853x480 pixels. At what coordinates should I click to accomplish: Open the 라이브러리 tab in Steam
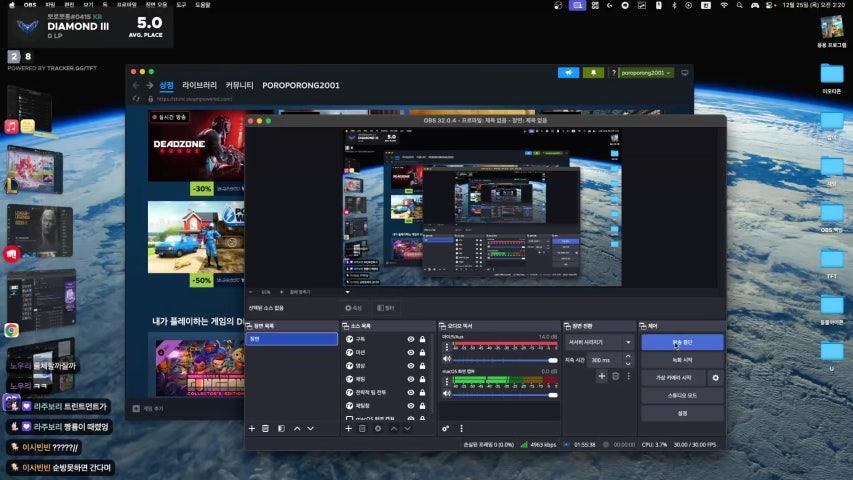pos(199,85)
